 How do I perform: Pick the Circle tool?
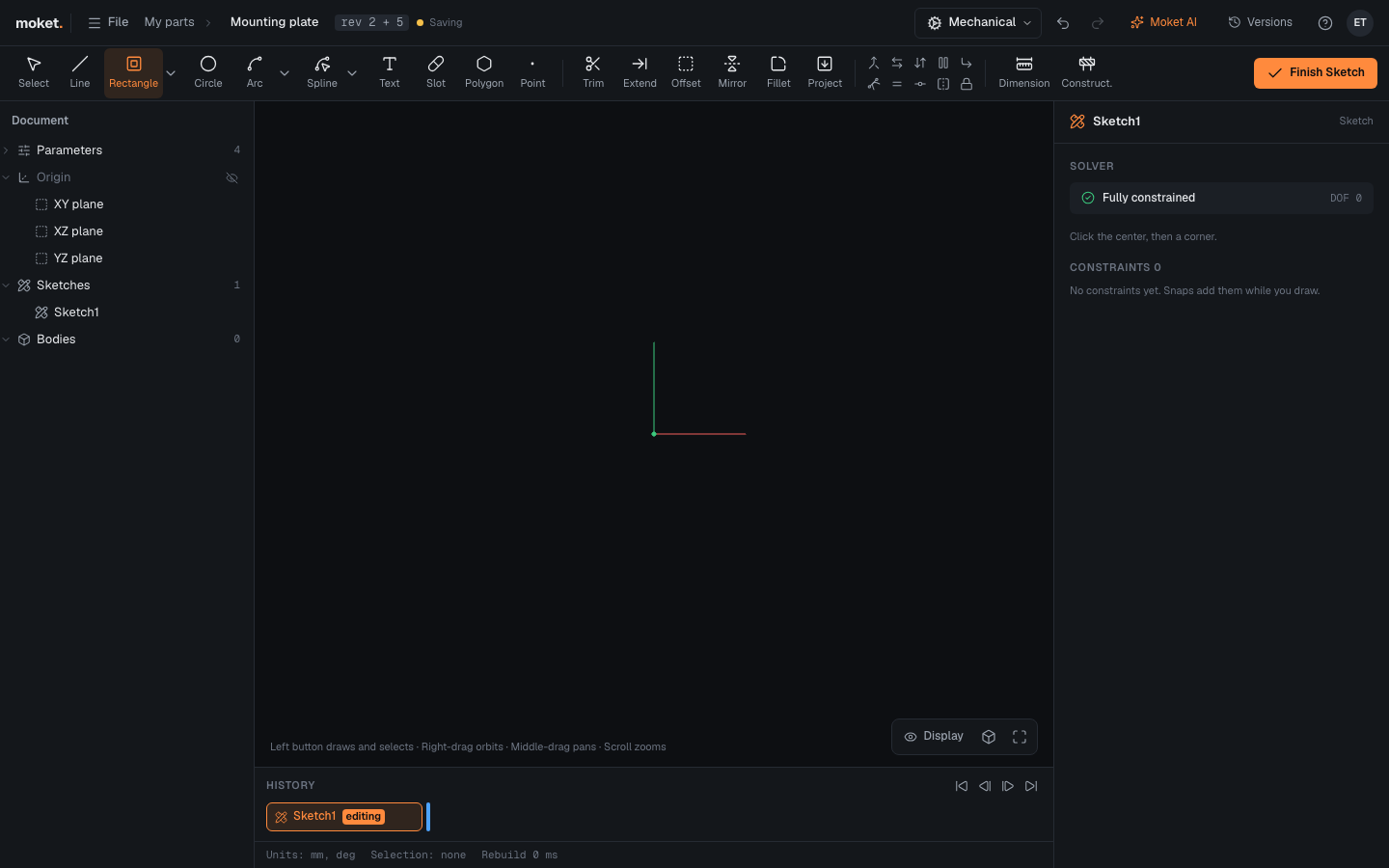[208, 72]
